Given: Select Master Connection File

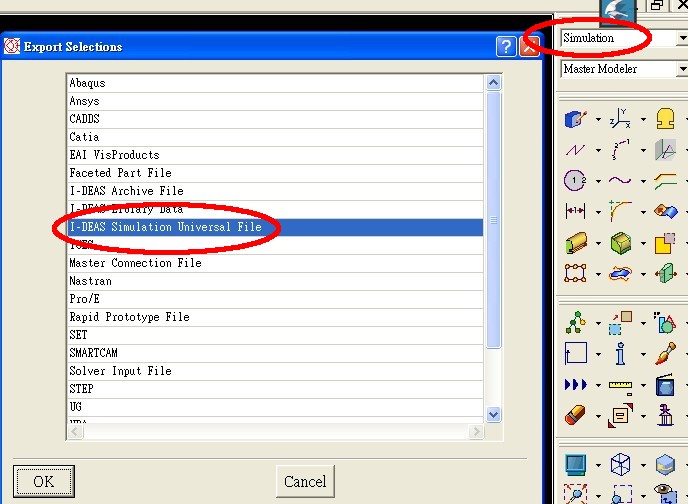Looking at the screenshot, I should [x=275, y=263].
